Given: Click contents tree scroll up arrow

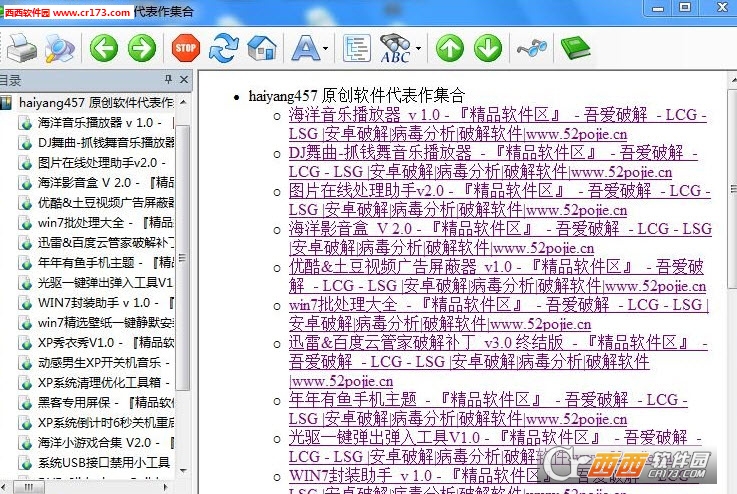Looking at the screenshot, I should point(183,102).
